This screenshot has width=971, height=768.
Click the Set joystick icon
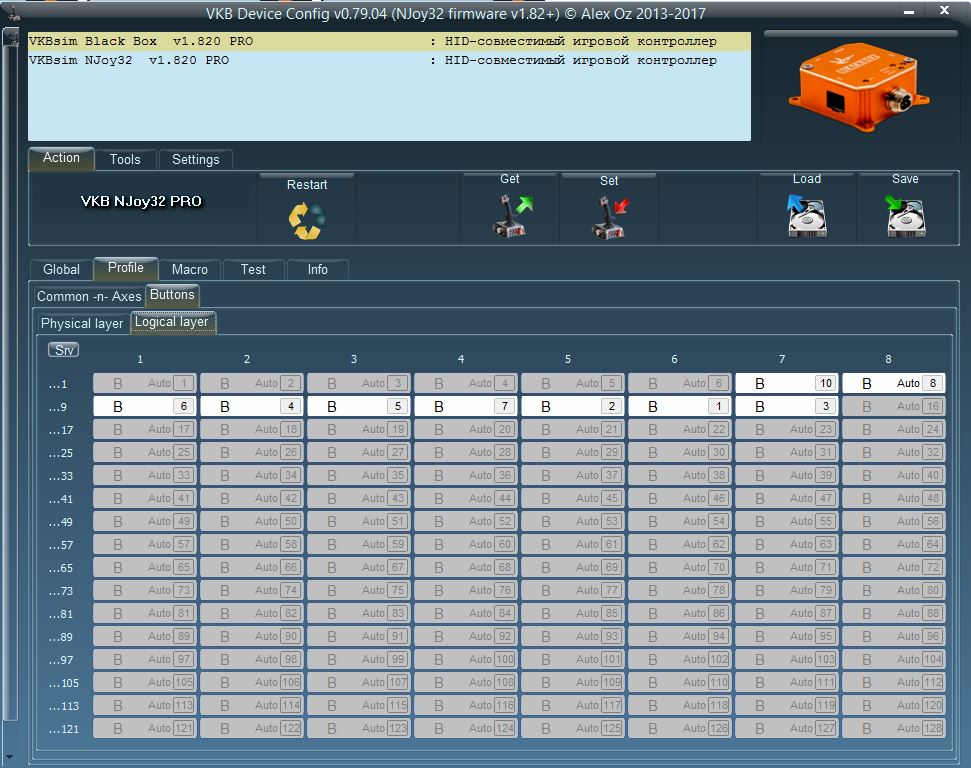609,217
